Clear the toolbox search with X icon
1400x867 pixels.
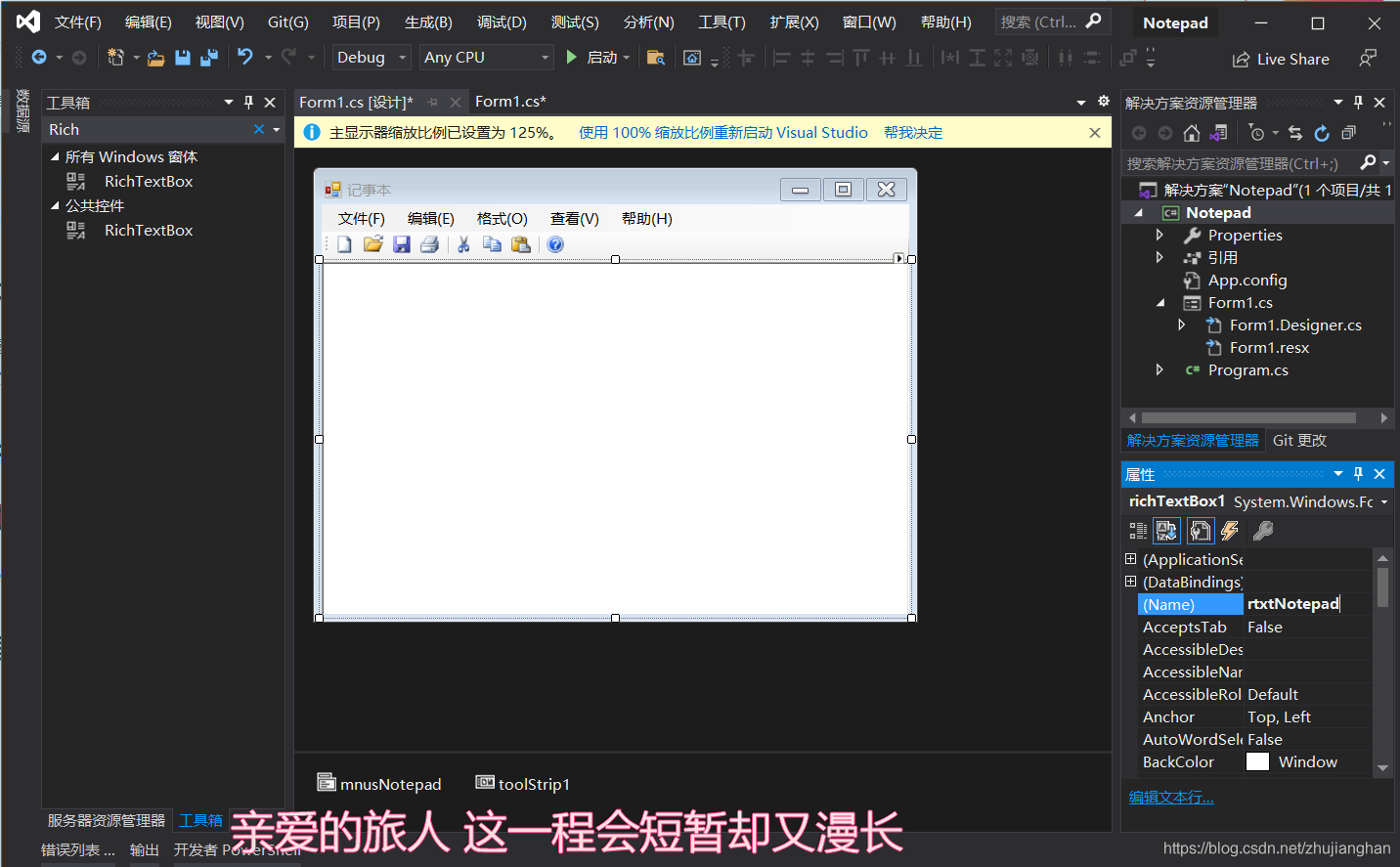[x=258, y=129]
